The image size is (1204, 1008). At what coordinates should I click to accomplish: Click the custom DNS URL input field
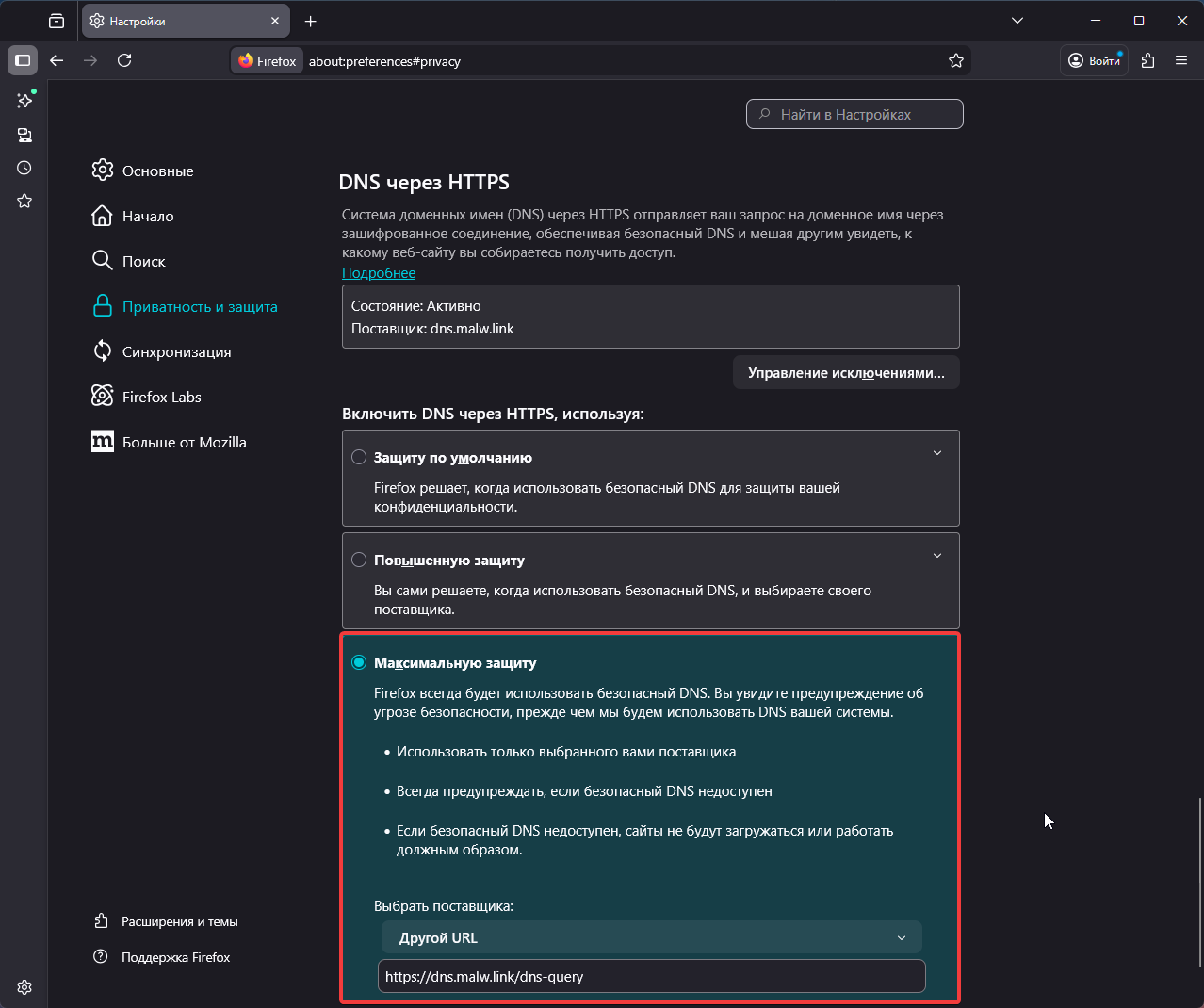(650, 976)
